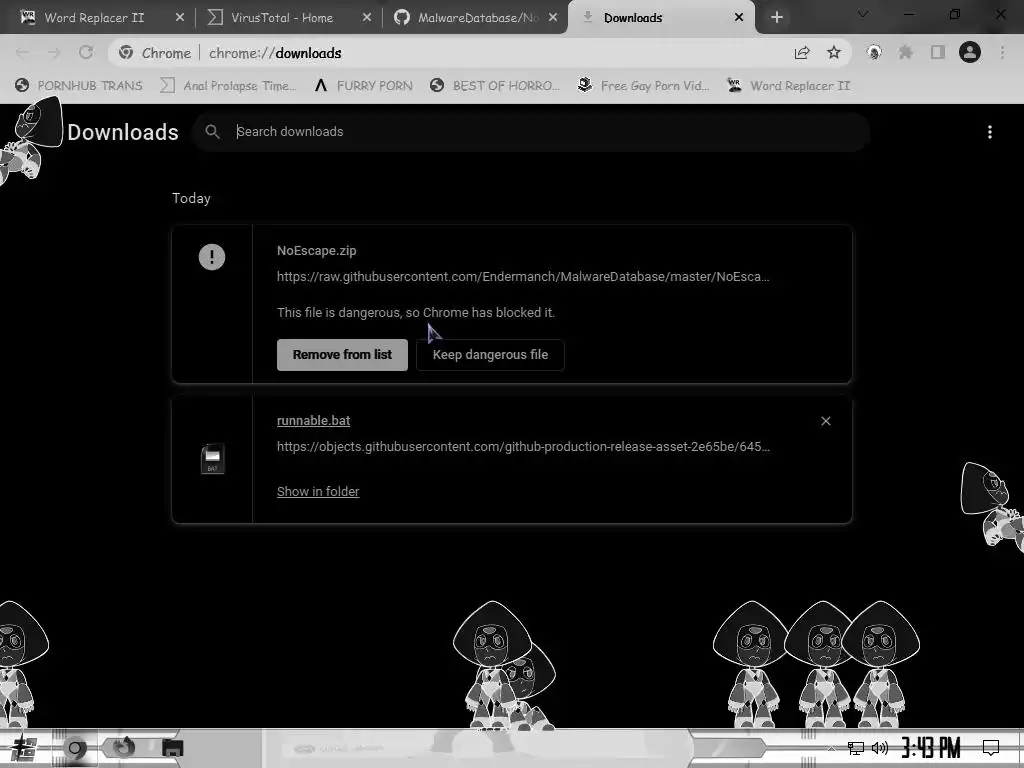Keep the dangerous NoEscape.zip file
The width and height of the screenshot is (1024, 768).
(x=490, y=355)
